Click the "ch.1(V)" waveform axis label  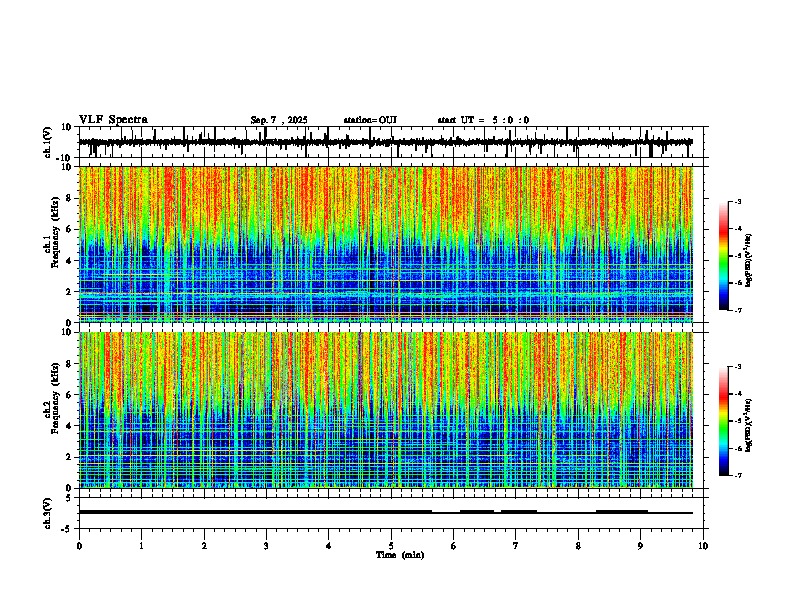pyautogui.click(x=48, y=142)
